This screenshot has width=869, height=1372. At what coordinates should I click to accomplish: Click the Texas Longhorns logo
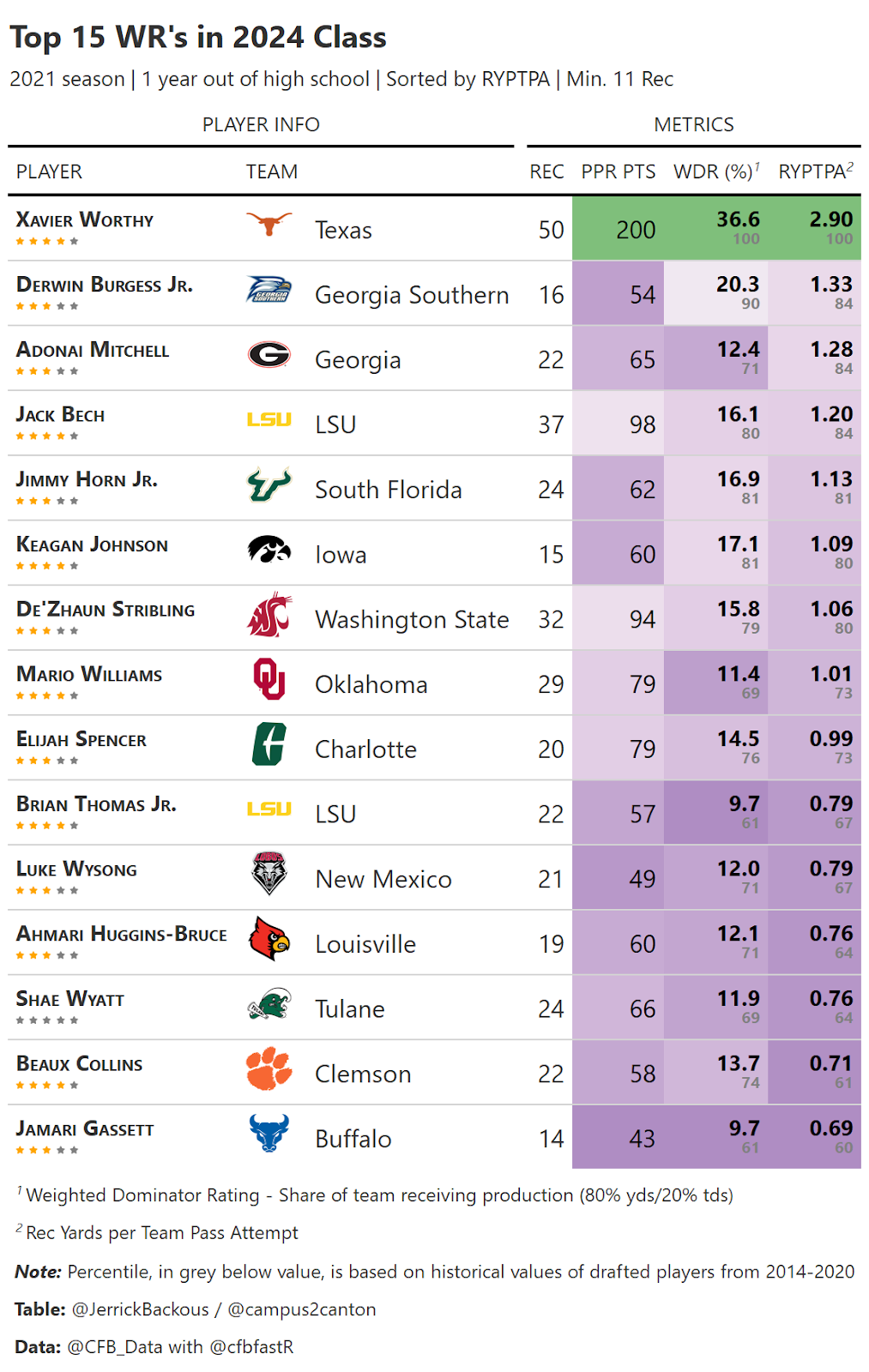tap(269, 225)
